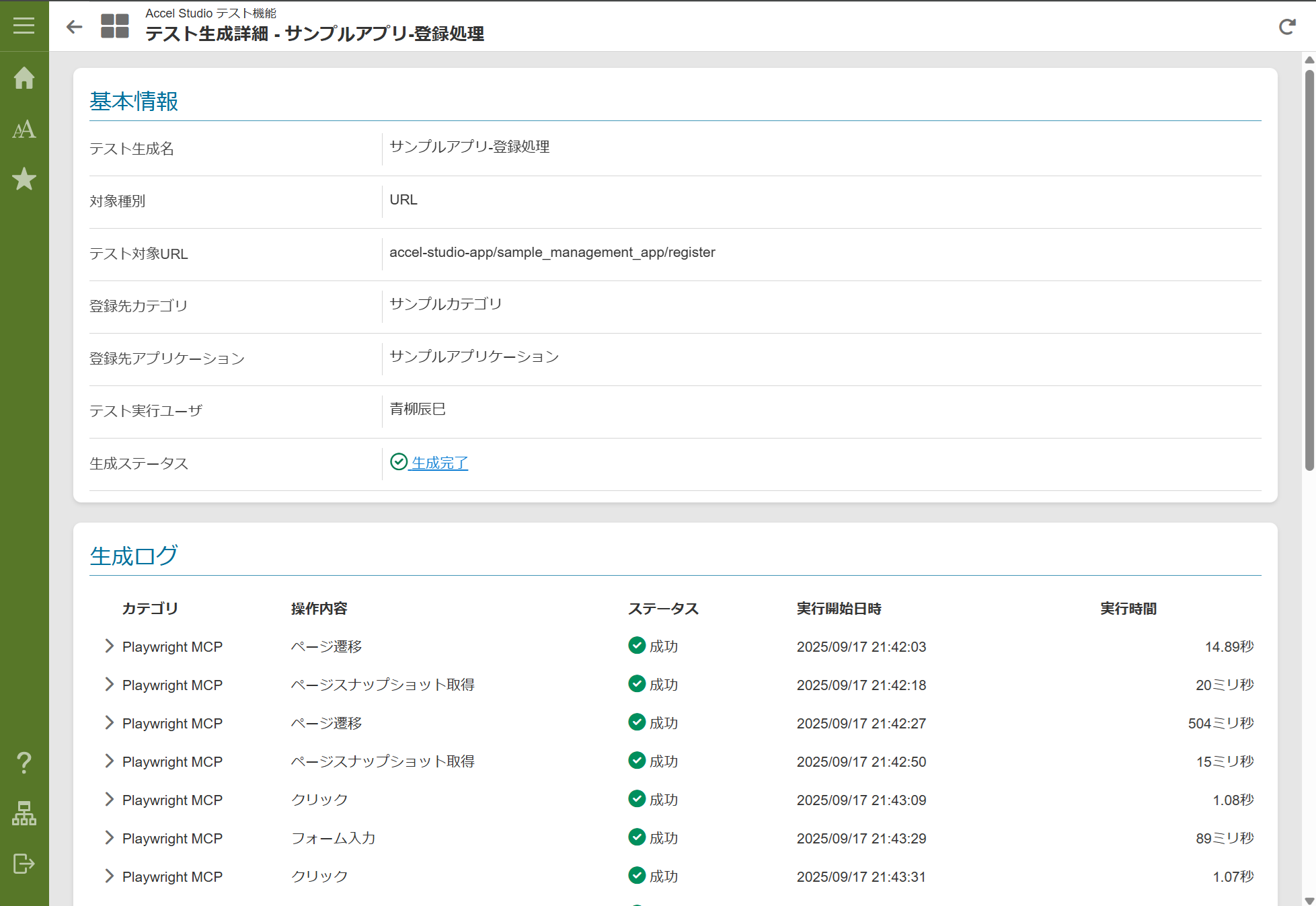Click the four-square app grid icon

point(114,26)
